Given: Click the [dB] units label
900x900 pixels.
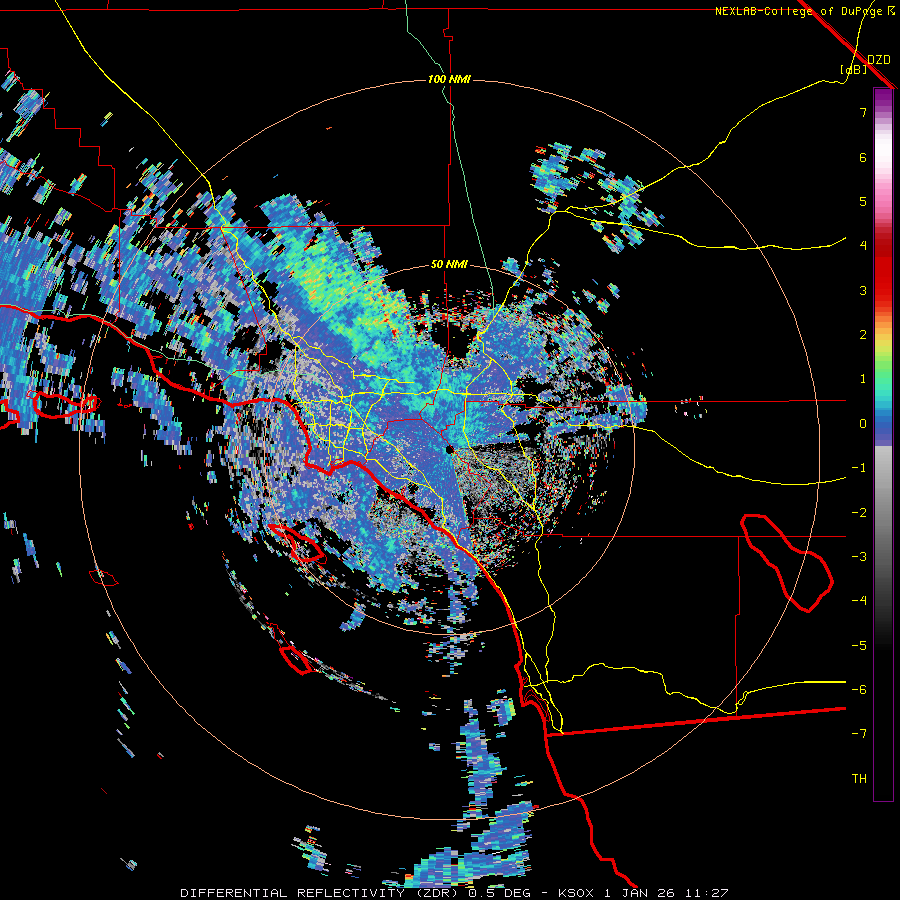Looking at the screenshot, I should point(854,69).
